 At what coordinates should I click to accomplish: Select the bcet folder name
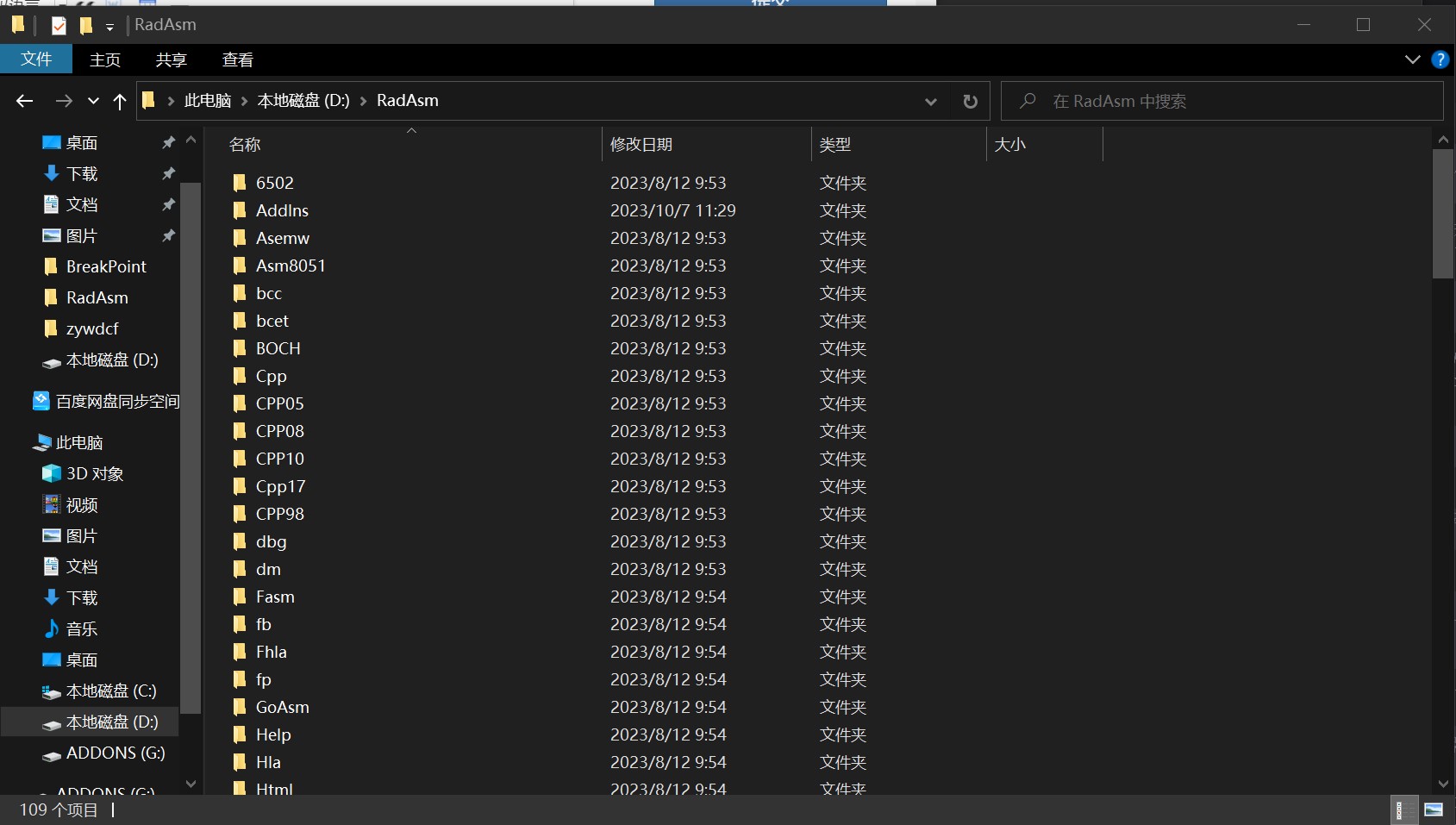click(x=272, y=321)
